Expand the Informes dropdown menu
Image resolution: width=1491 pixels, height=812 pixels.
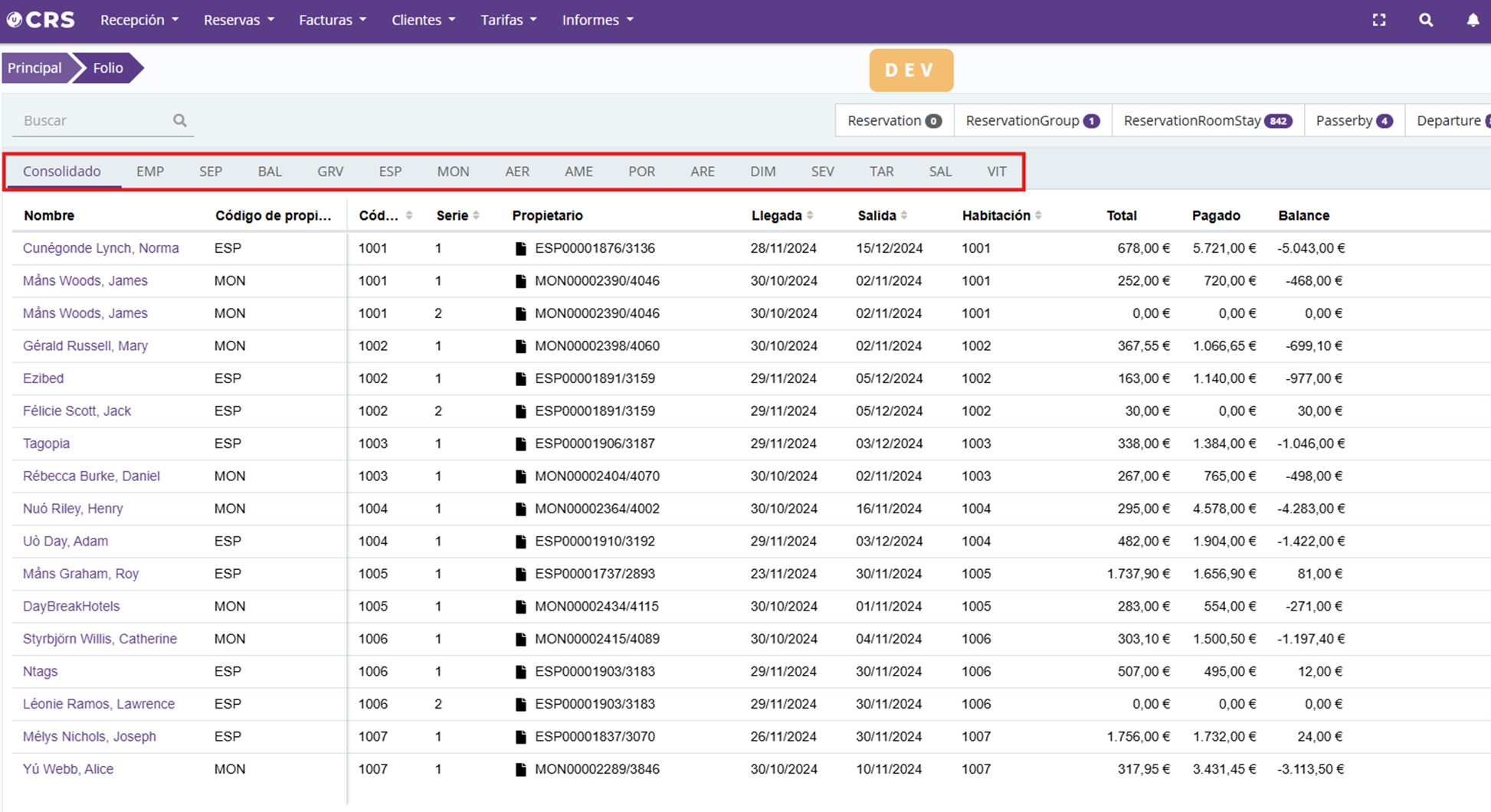coord(597,20)
